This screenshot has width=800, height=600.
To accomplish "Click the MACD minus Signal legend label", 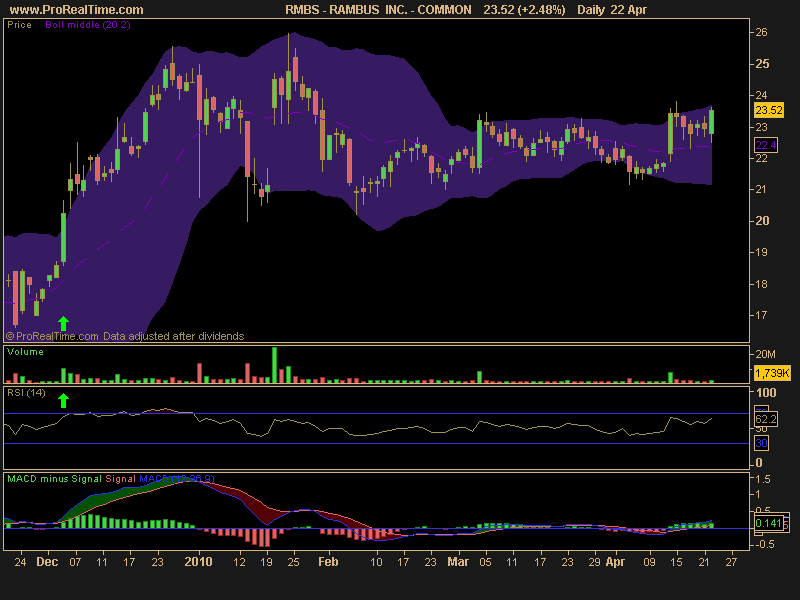I will pyautogui.click(x=55, y=479).
